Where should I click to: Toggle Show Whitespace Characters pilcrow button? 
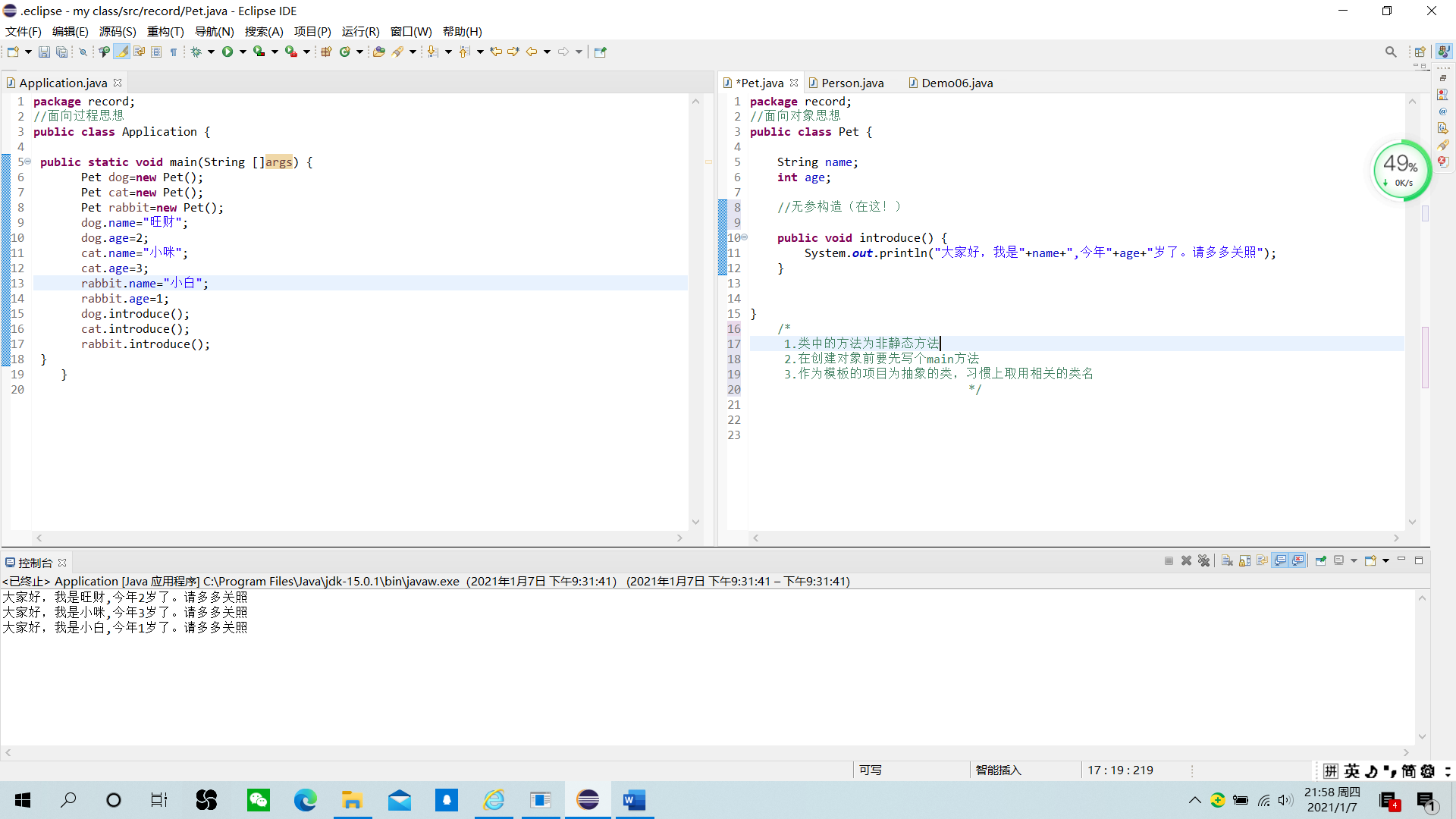tap(174, 52)
